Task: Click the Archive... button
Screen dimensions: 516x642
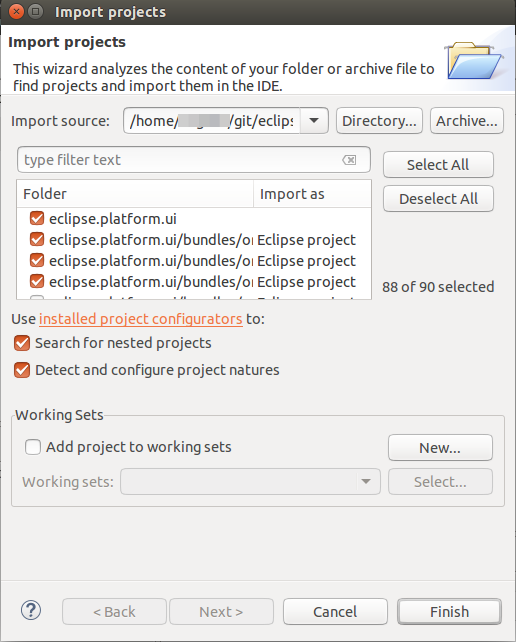Action: pyautogui.click(x=467, y=121)
